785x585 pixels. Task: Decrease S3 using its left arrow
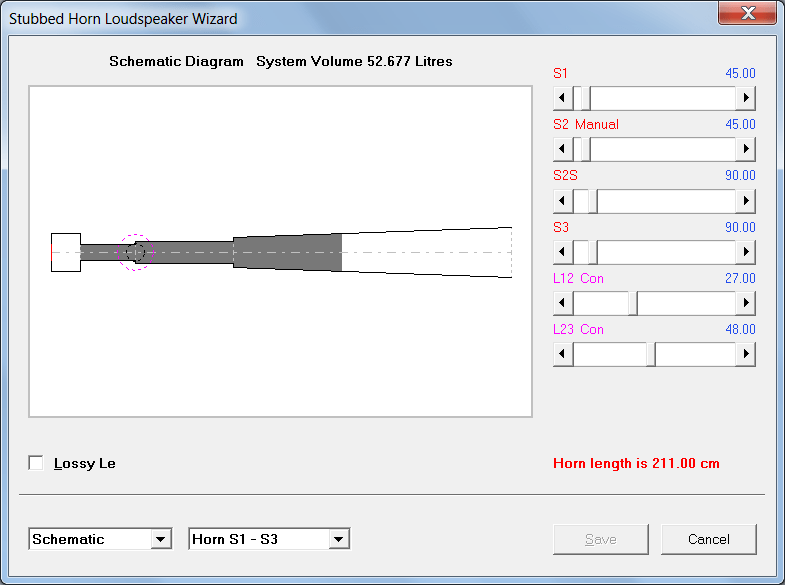563,252
